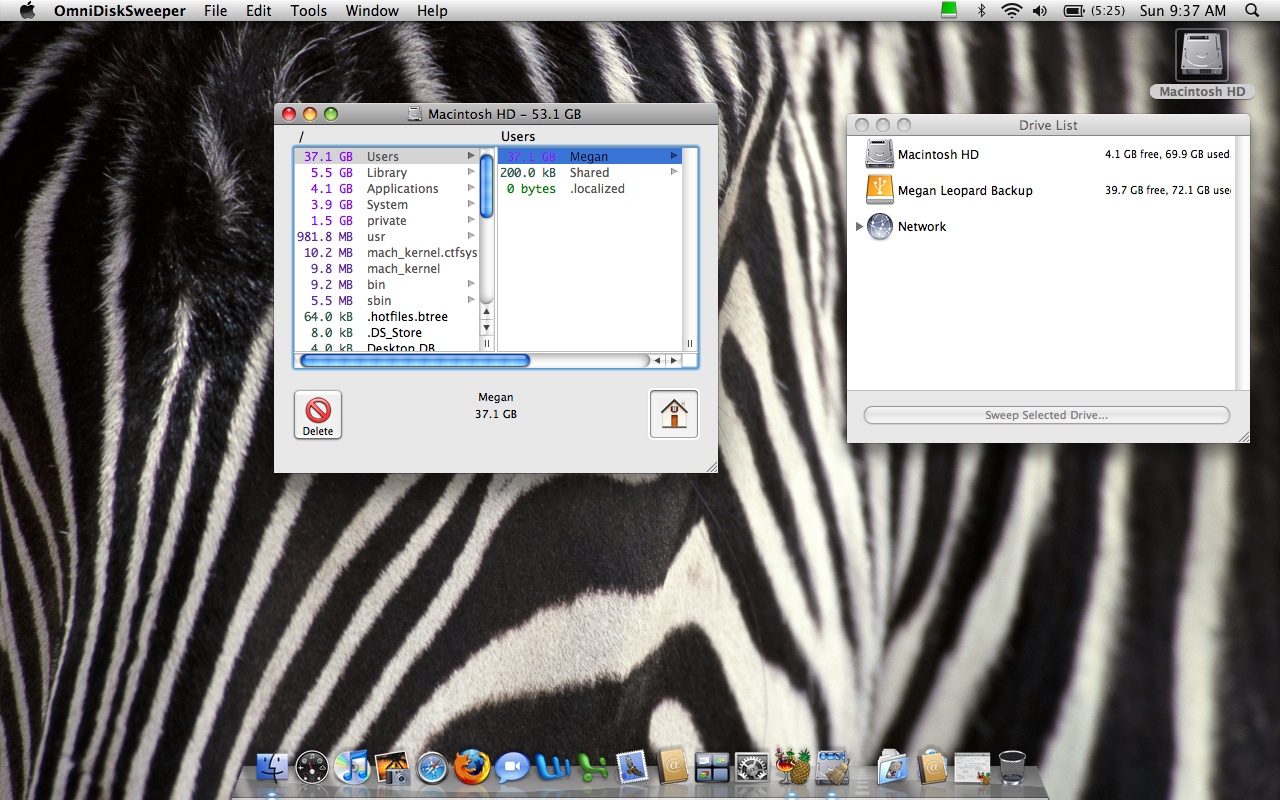The image size is (1280, 800).
Task: Click the Bluetooth icon in the menu bar
Action: point(981,11)
